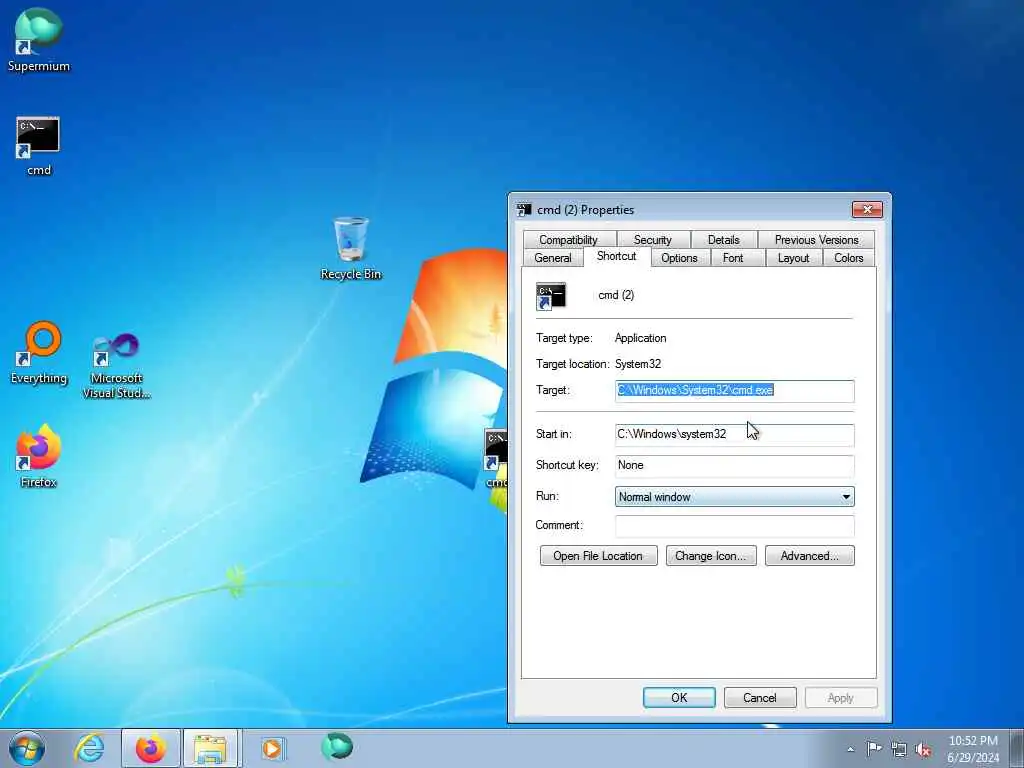The image size is (1024, 768).
Task: Select Microsoft Visual Studio desktop shortcut
Action: [x=116, y=366]
